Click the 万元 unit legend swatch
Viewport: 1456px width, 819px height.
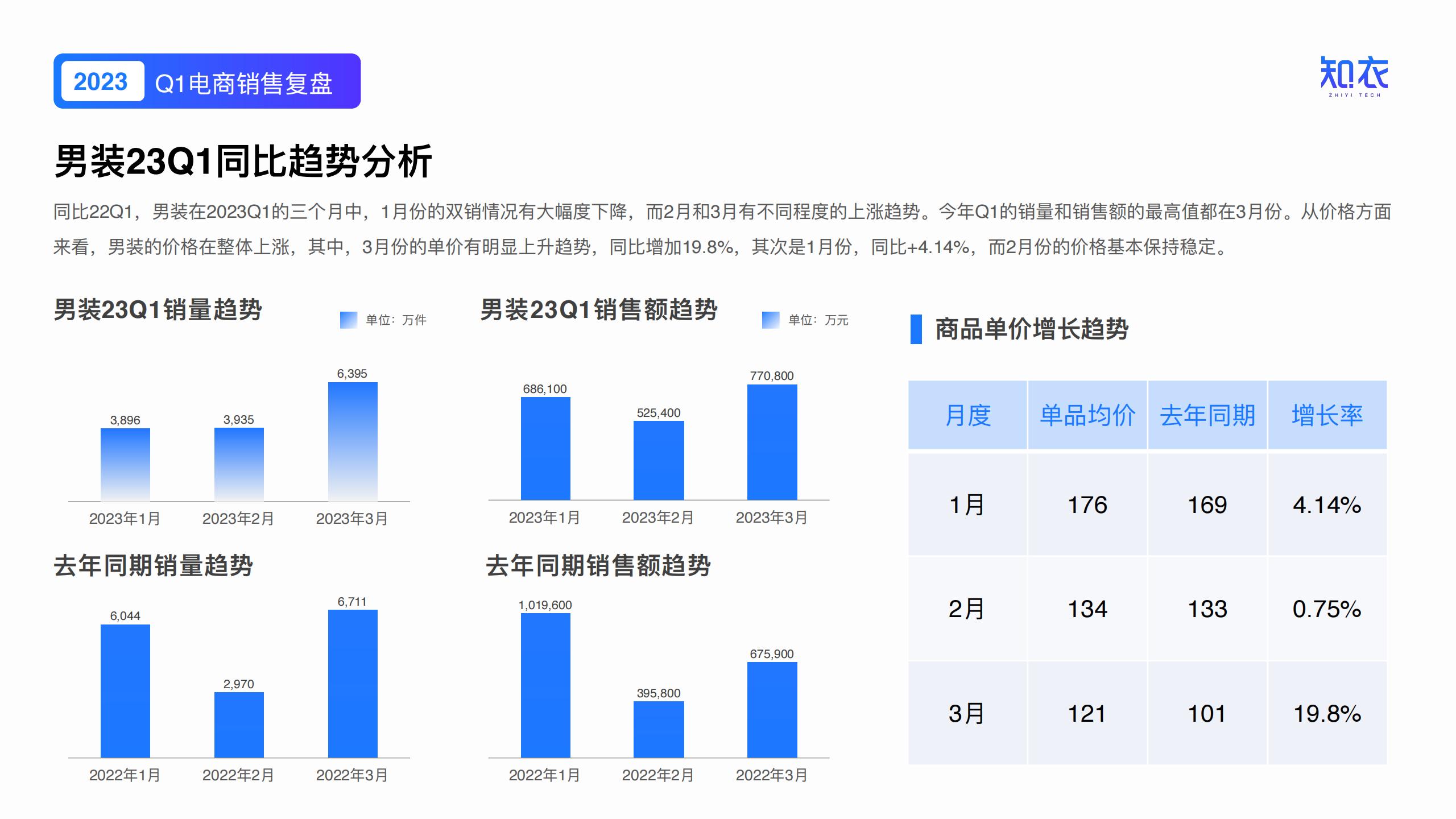click(770, 320)
